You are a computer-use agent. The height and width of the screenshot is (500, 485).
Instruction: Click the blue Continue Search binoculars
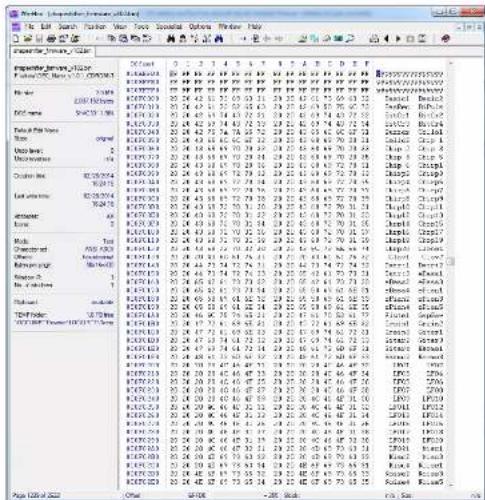219,39
